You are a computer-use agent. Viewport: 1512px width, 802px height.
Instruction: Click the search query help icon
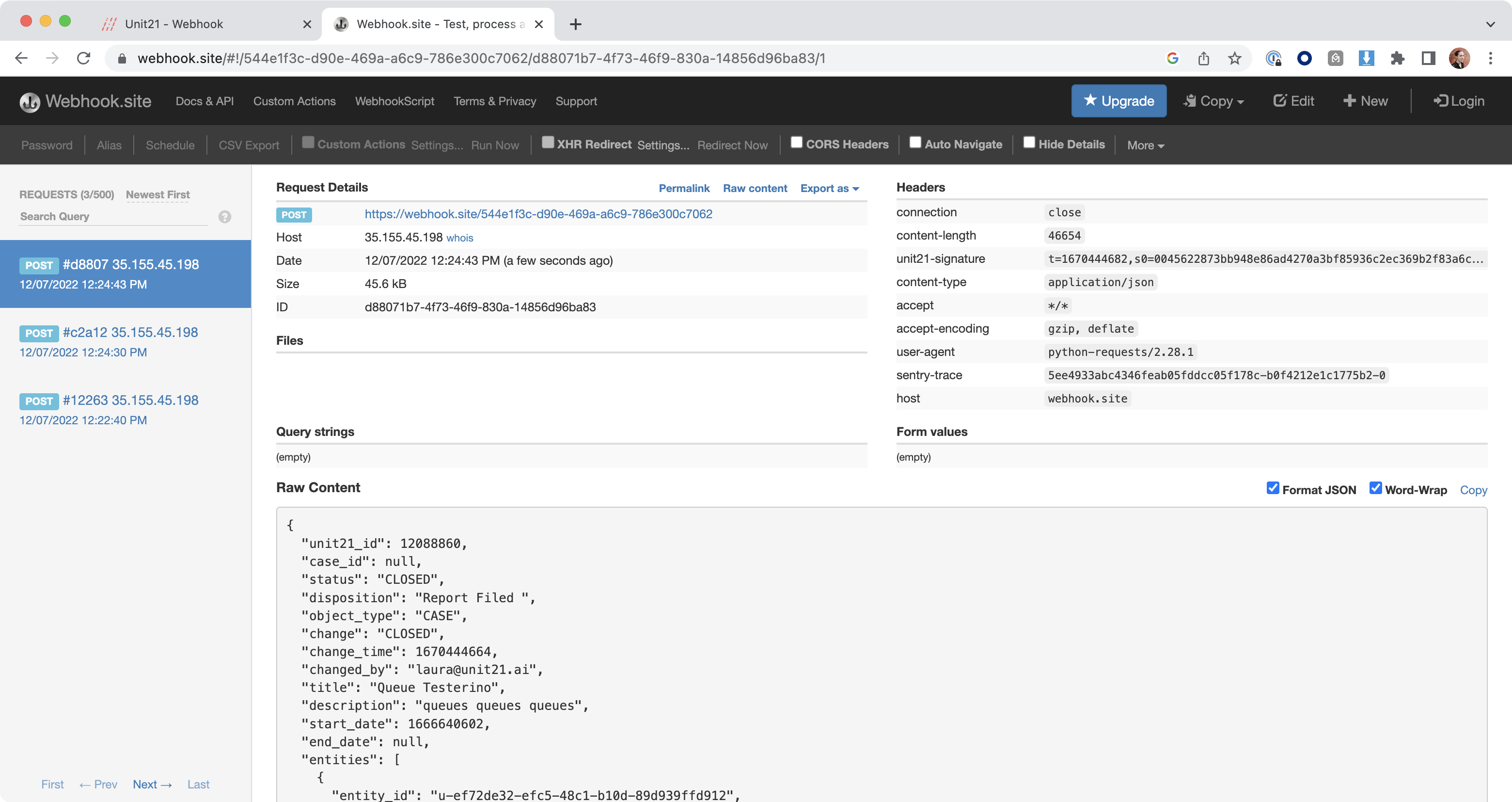pyautogui.click(x=224, y=217)
